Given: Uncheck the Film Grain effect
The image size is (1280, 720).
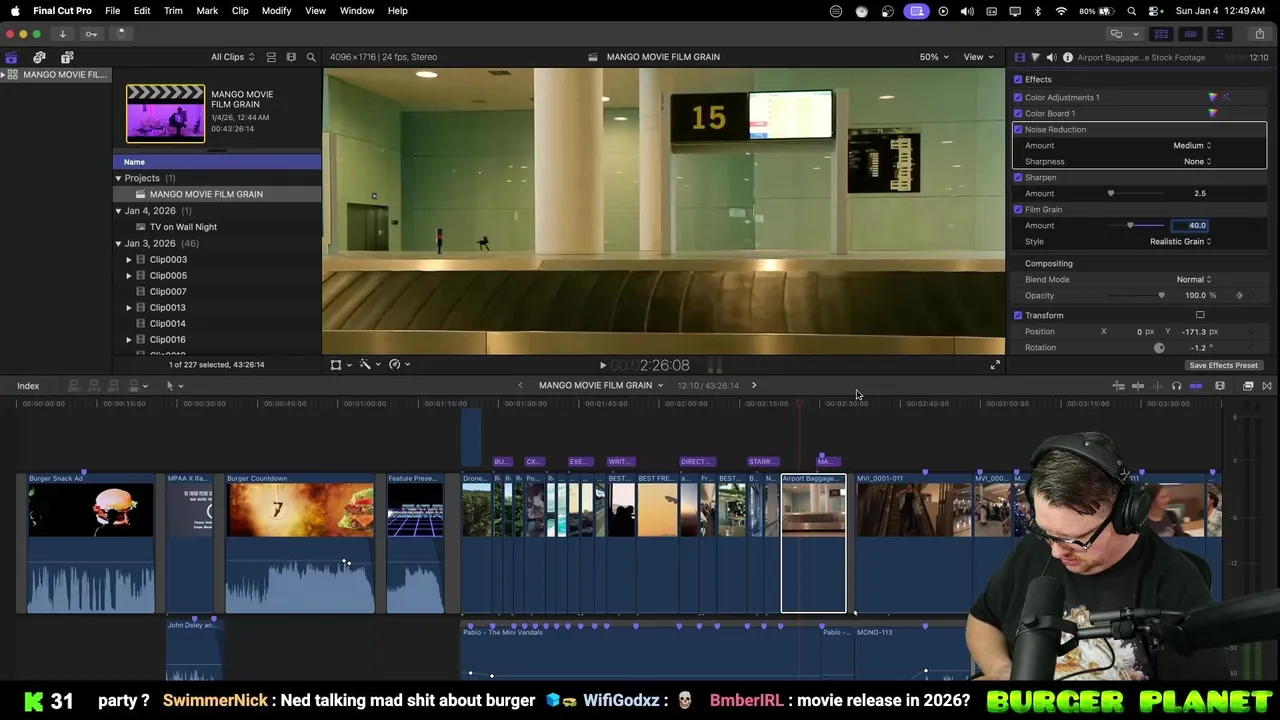Looking at the screenshot, I should (1018, 210).
